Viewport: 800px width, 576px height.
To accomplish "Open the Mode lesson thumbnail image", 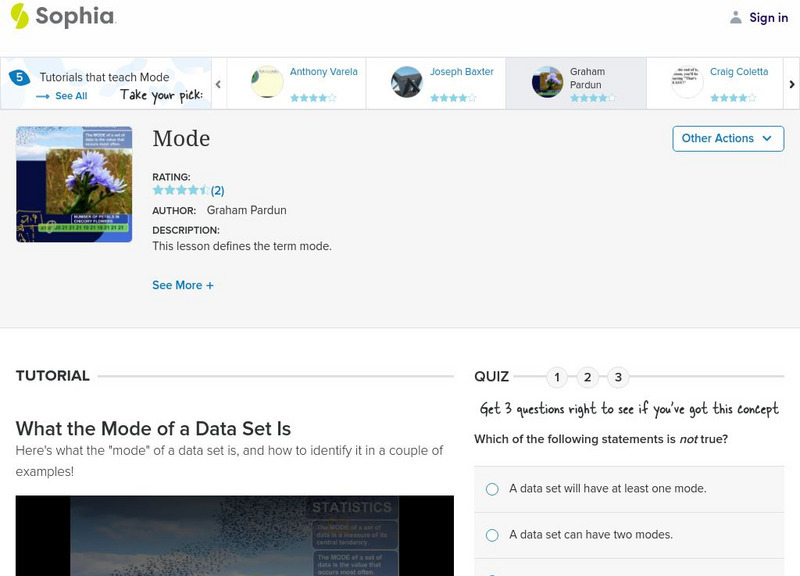I will pos(74,184).
